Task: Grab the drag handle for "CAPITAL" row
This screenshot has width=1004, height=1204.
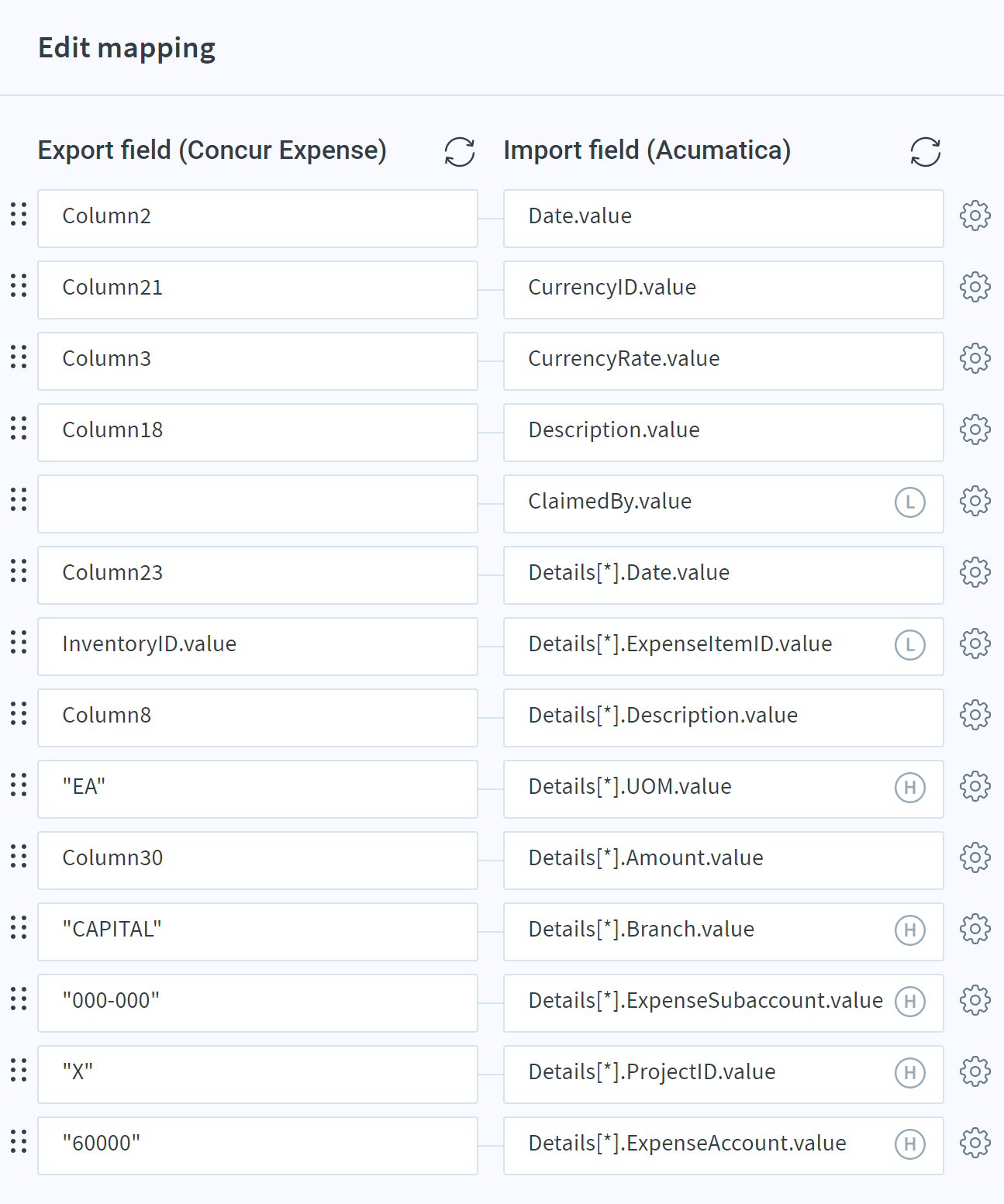Action: tap(19, 927)
